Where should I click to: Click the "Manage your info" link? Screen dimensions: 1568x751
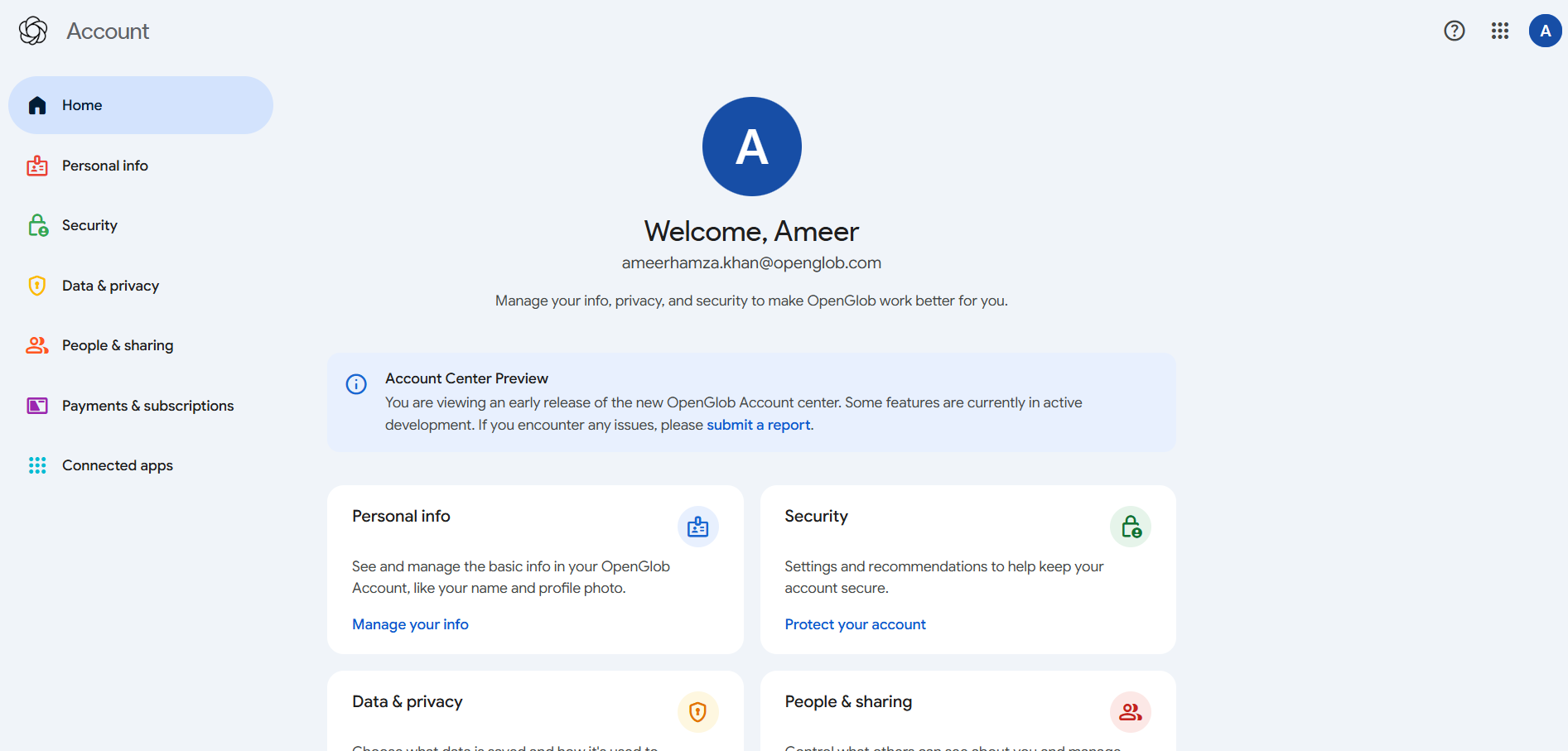[410, 623]
